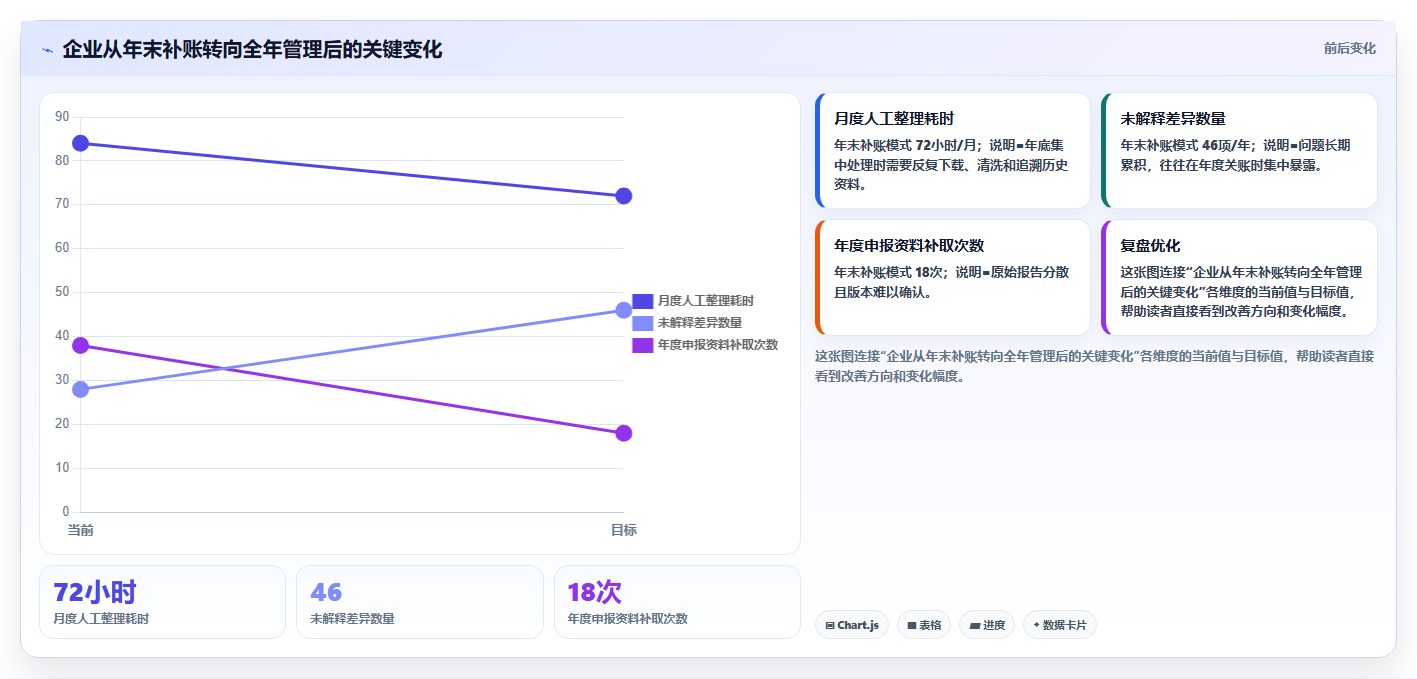
Task: Open the 未解释差异数量 info card heading
Action: click(x=1173, y=119)
